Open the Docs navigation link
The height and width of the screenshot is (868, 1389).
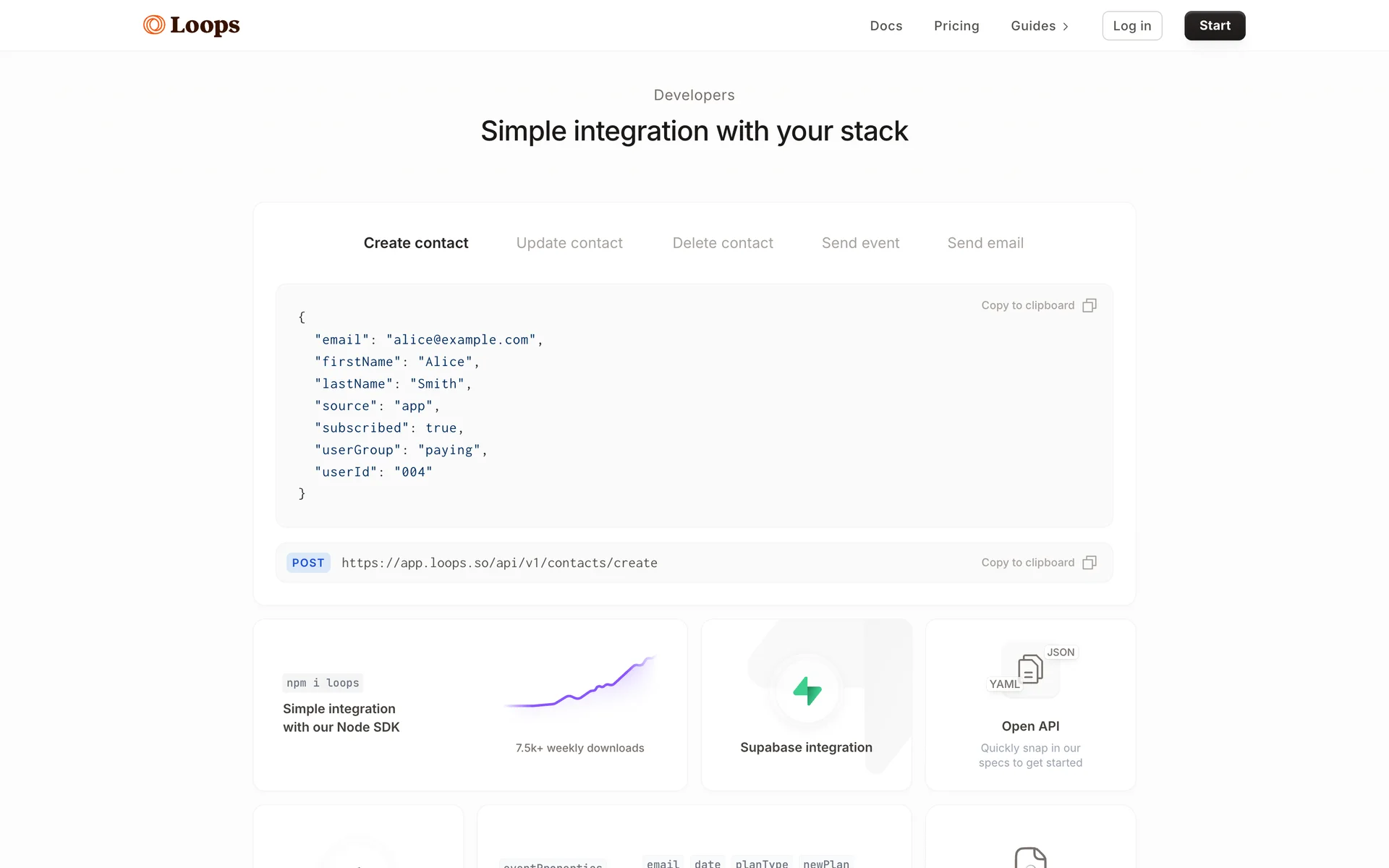(886, 26)
